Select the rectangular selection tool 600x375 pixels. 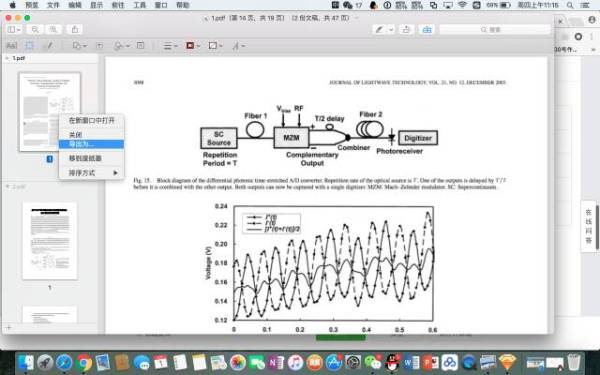click(29, 46)
